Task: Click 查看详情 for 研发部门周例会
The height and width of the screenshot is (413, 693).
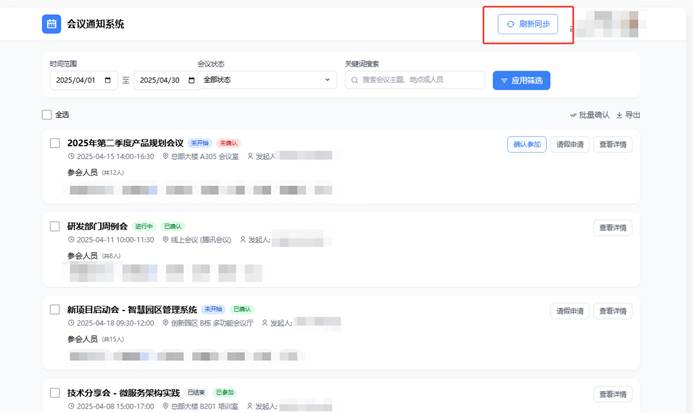Action: click(x=613, y=228)
